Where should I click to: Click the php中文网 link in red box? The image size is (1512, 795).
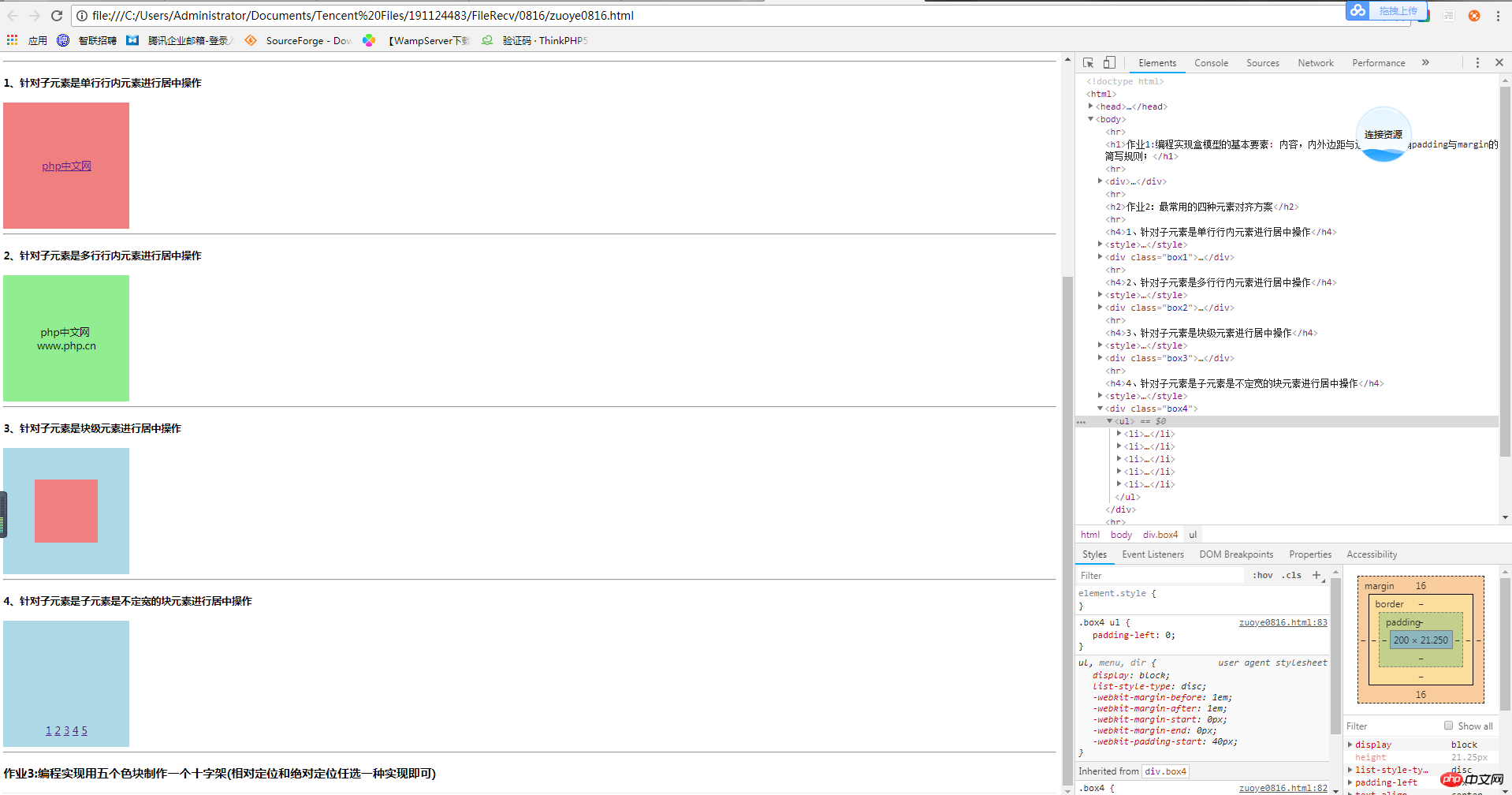click(x=66, y=166)
